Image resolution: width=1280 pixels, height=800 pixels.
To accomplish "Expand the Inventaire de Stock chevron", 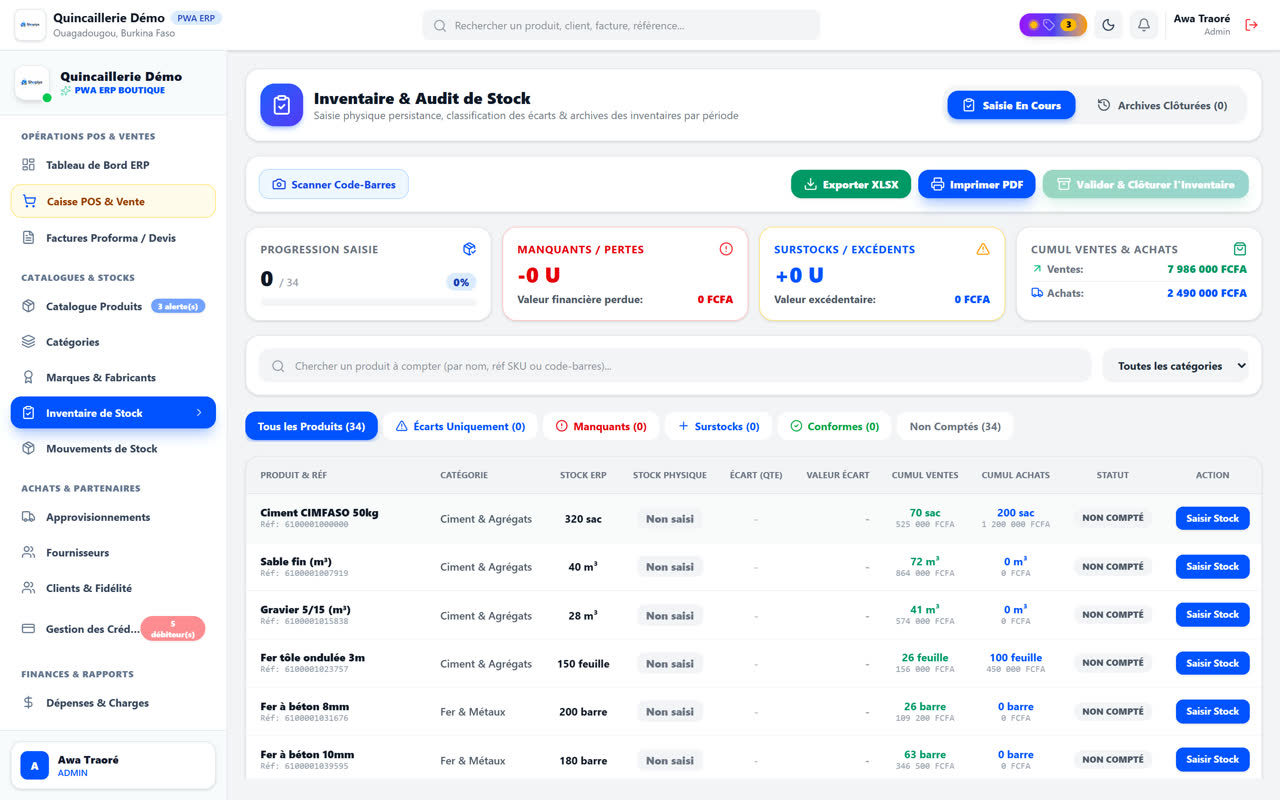I will [x=199, y=413].
